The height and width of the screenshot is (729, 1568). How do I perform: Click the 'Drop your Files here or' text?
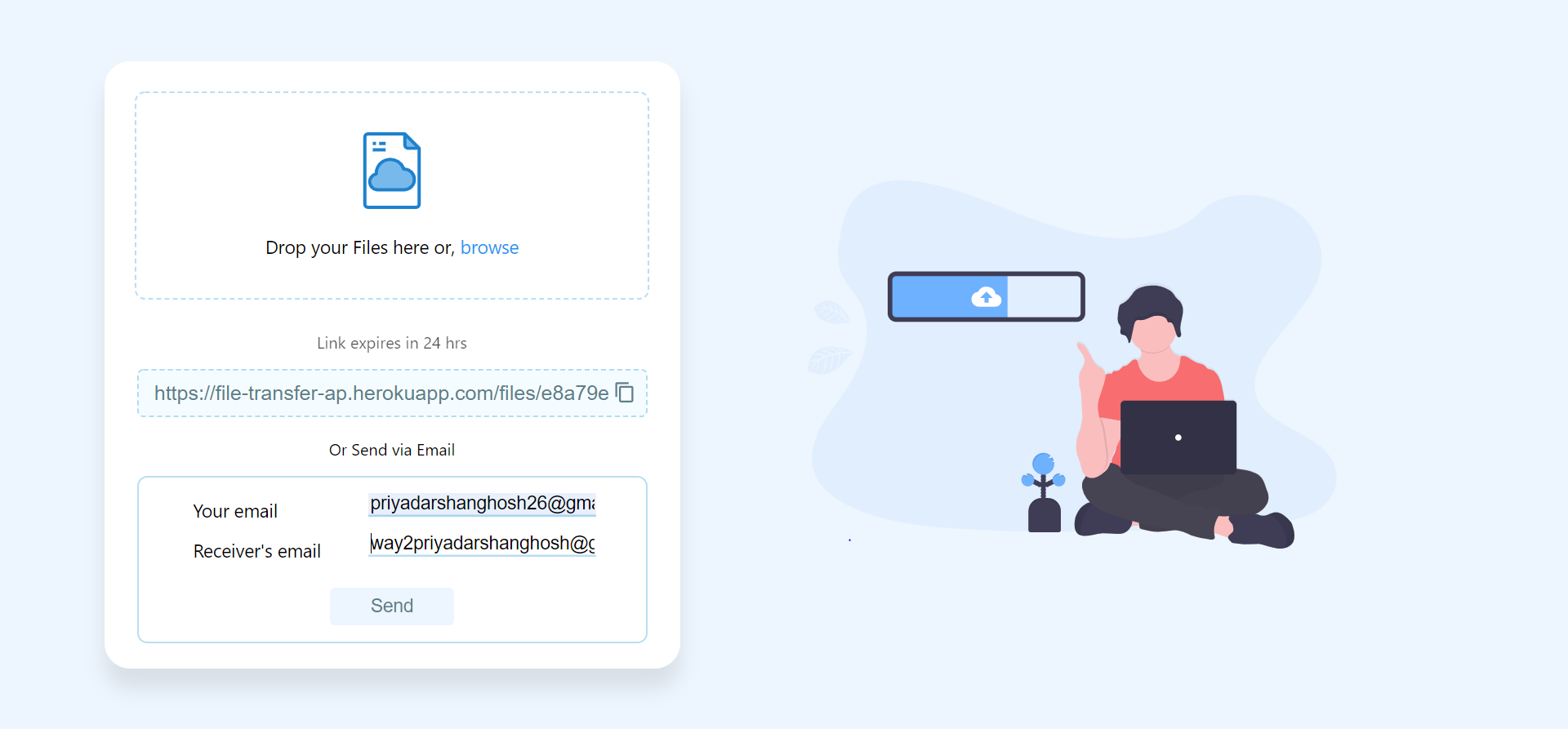[360, 247]
